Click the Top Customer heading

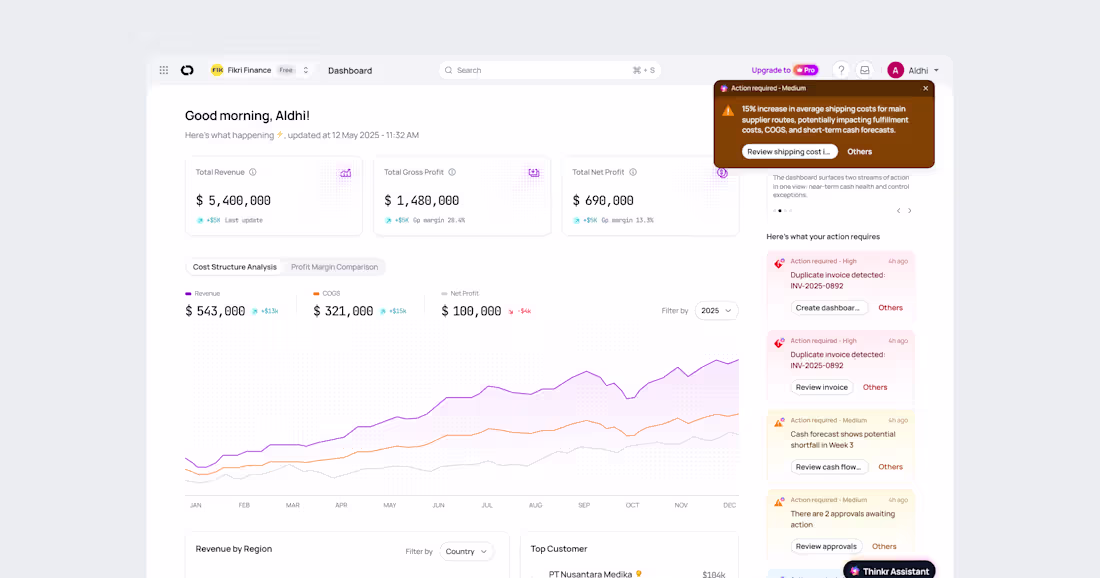click(x=559, y=549)
